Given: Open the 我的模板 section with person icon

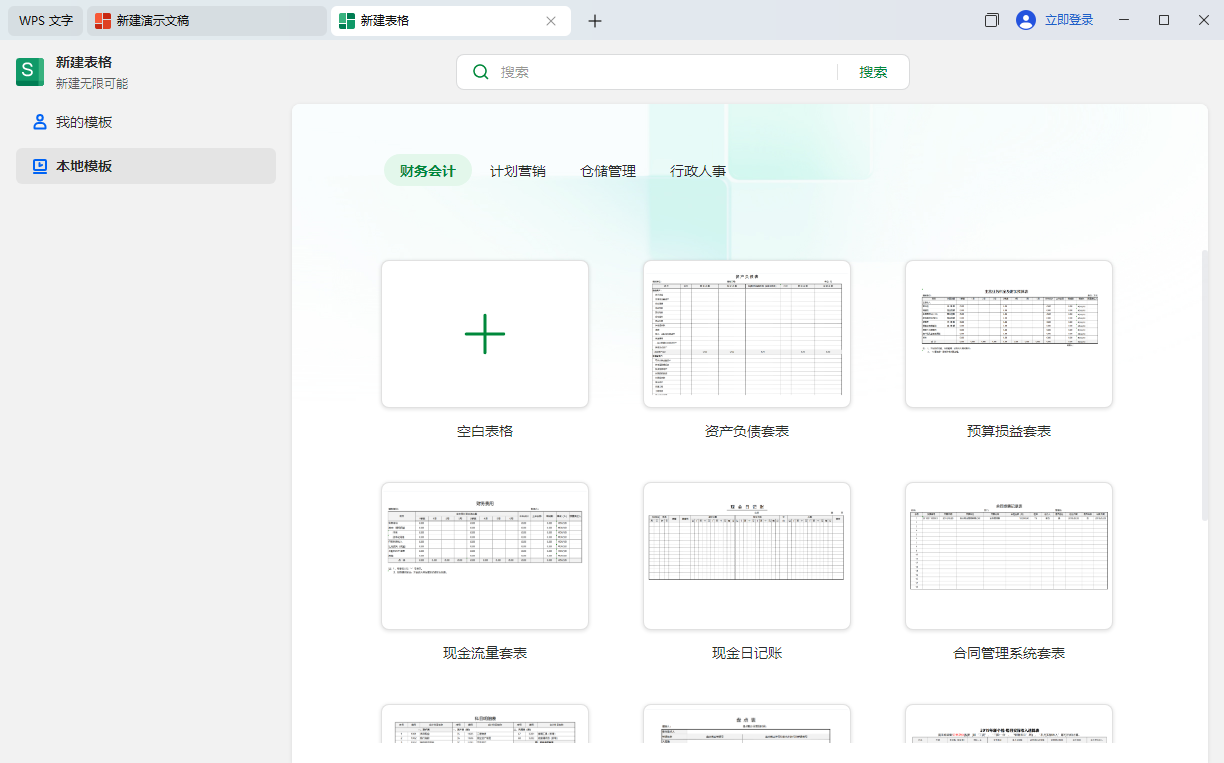Looking at the screenshot, I should click(38, 121).
